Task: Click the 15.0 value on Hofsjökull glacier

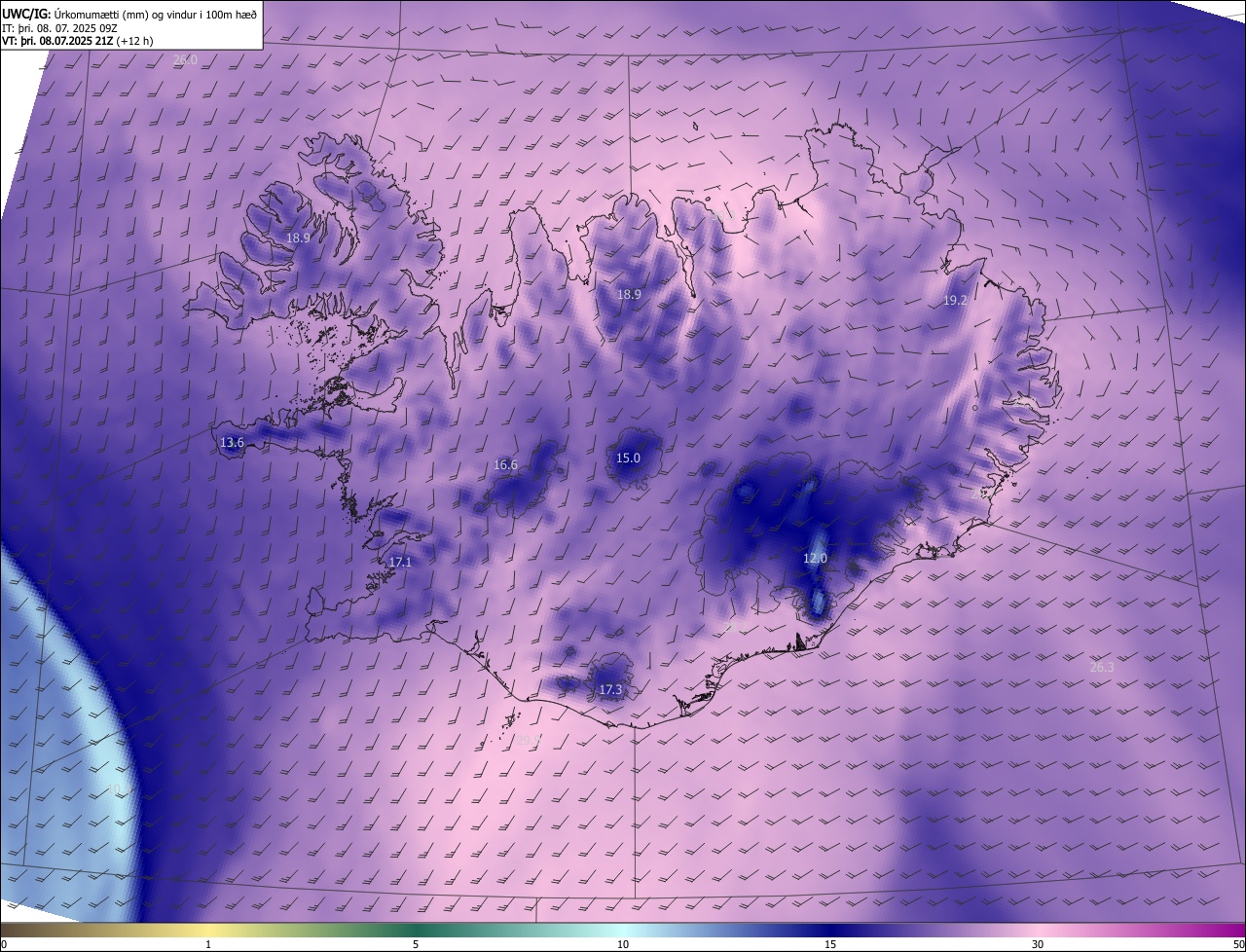Action: click(628, 458)
